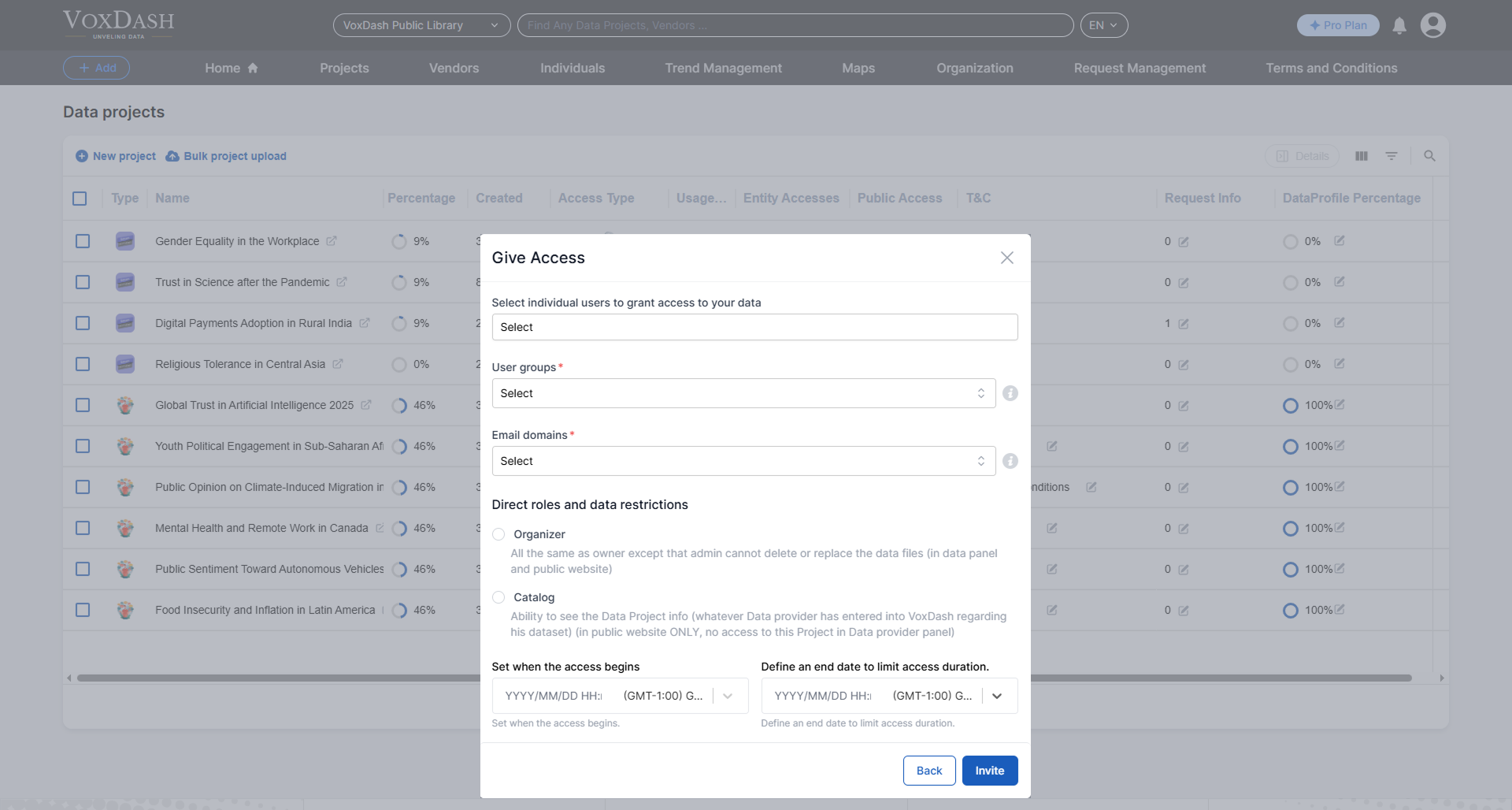Edit DataProfile percentage for Gender Equality row

point(1340,240)
